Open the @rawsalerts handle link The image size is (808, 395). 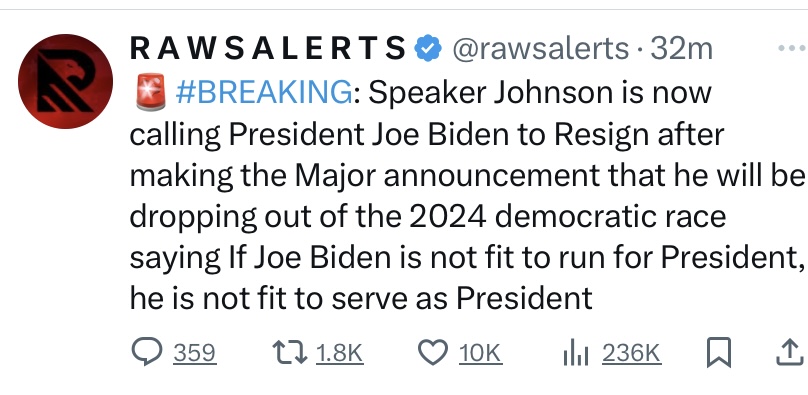[x=541, y=49]
